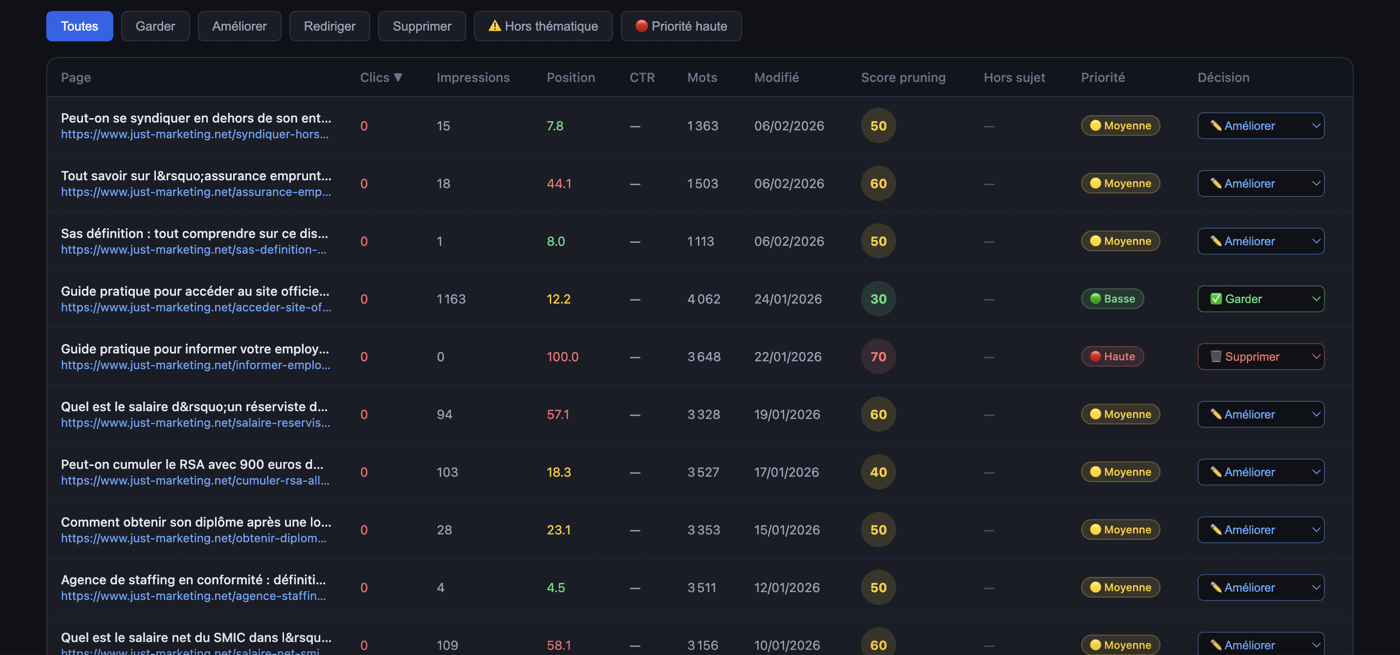Open Supprimer decision dropdown for informer employ row
Viewport: 1400px width, 655px height.
(1261, 356)
